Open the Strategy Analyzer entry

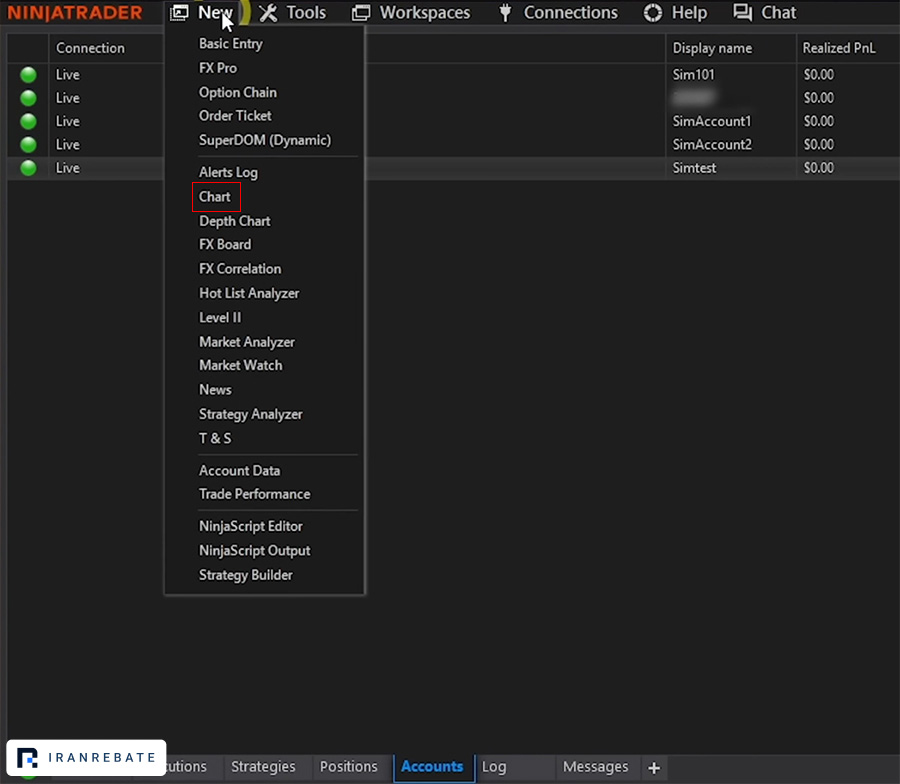(x=250, y=414)
